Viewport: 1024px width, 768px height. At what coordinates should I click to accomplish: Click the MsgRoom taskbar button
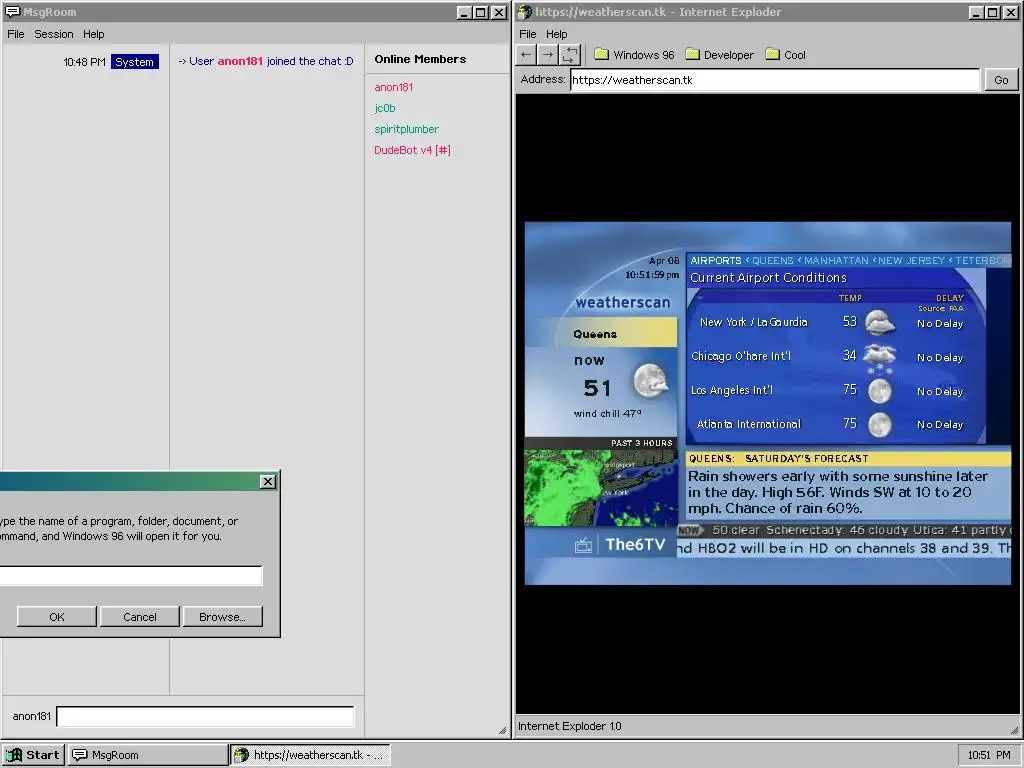(x=148, y=755)
